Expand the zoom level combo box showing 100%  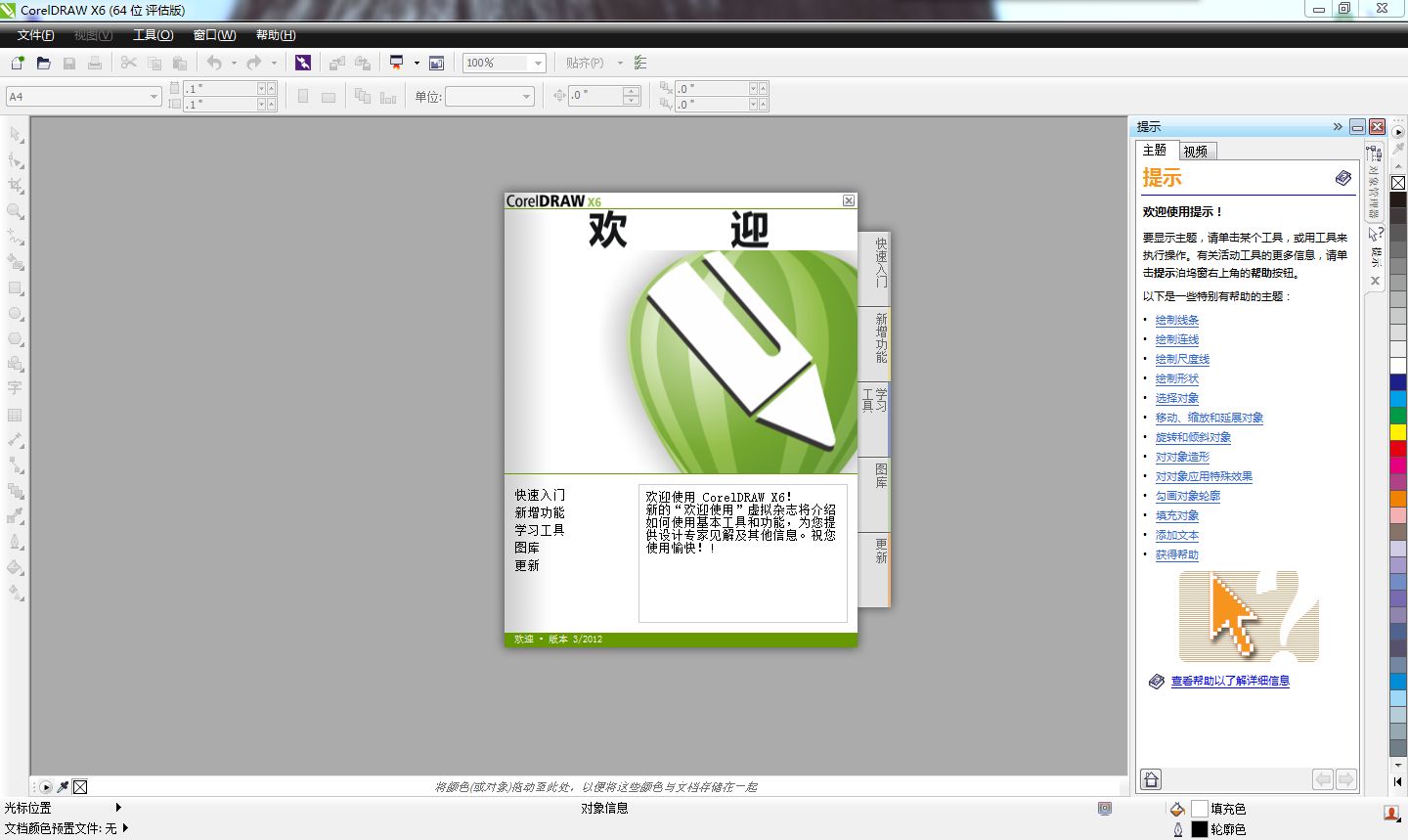(539, 63)
